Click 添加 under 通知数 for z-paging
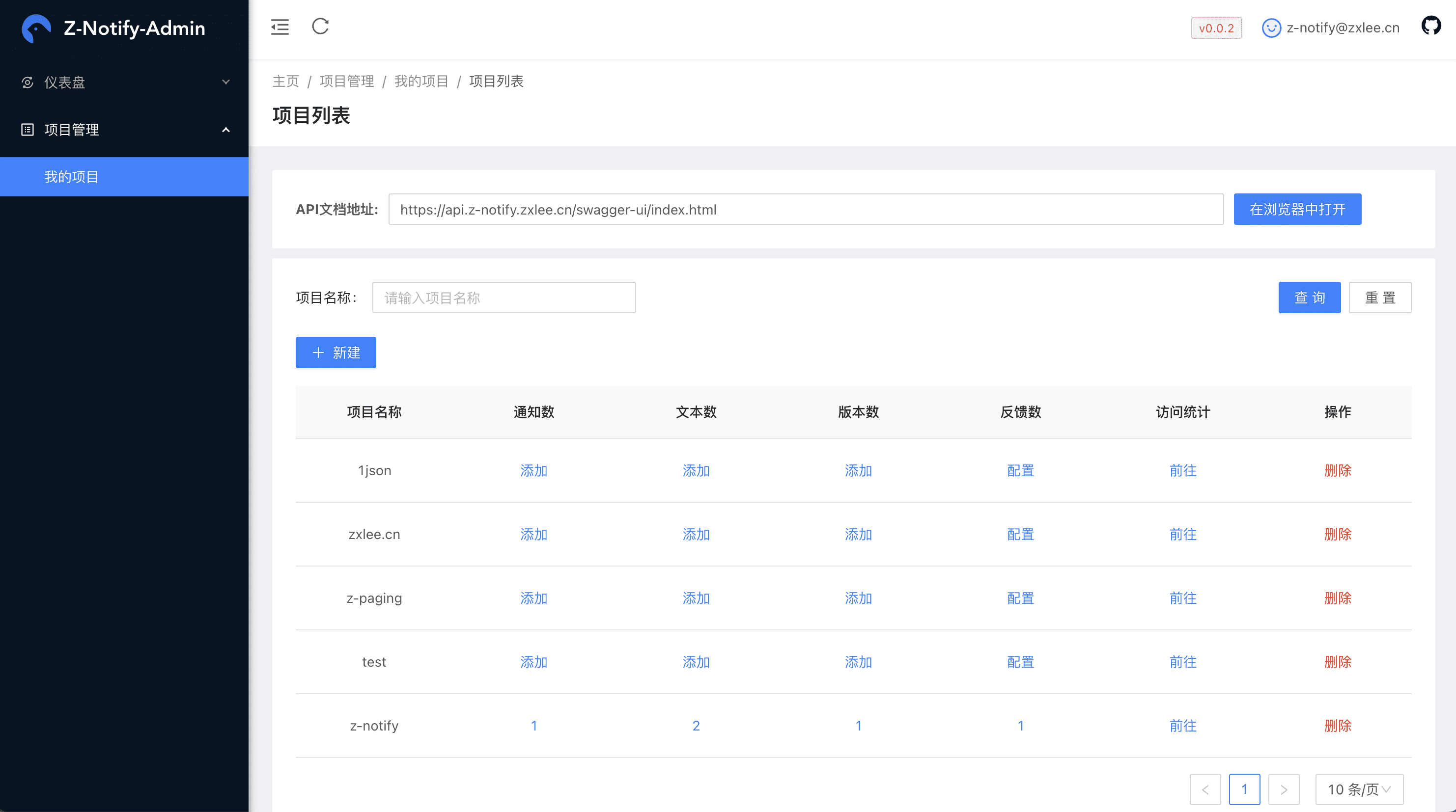 pos(533,598)
